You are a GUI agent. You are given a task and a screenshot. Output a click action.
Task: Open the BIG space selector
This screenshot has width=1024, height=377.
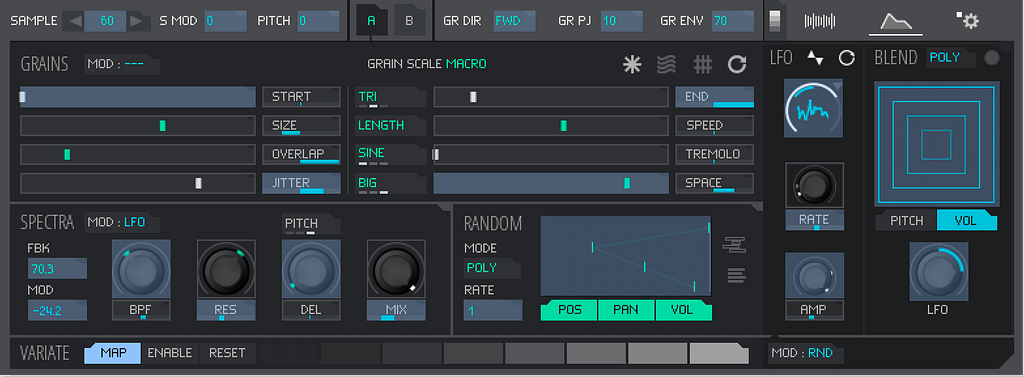pos(391,184)
